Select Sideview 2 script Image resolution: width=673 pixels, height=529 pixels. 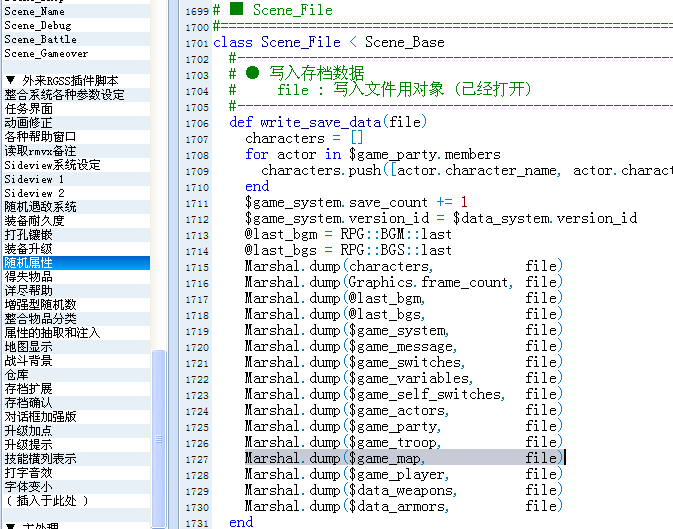pos(76,193)
